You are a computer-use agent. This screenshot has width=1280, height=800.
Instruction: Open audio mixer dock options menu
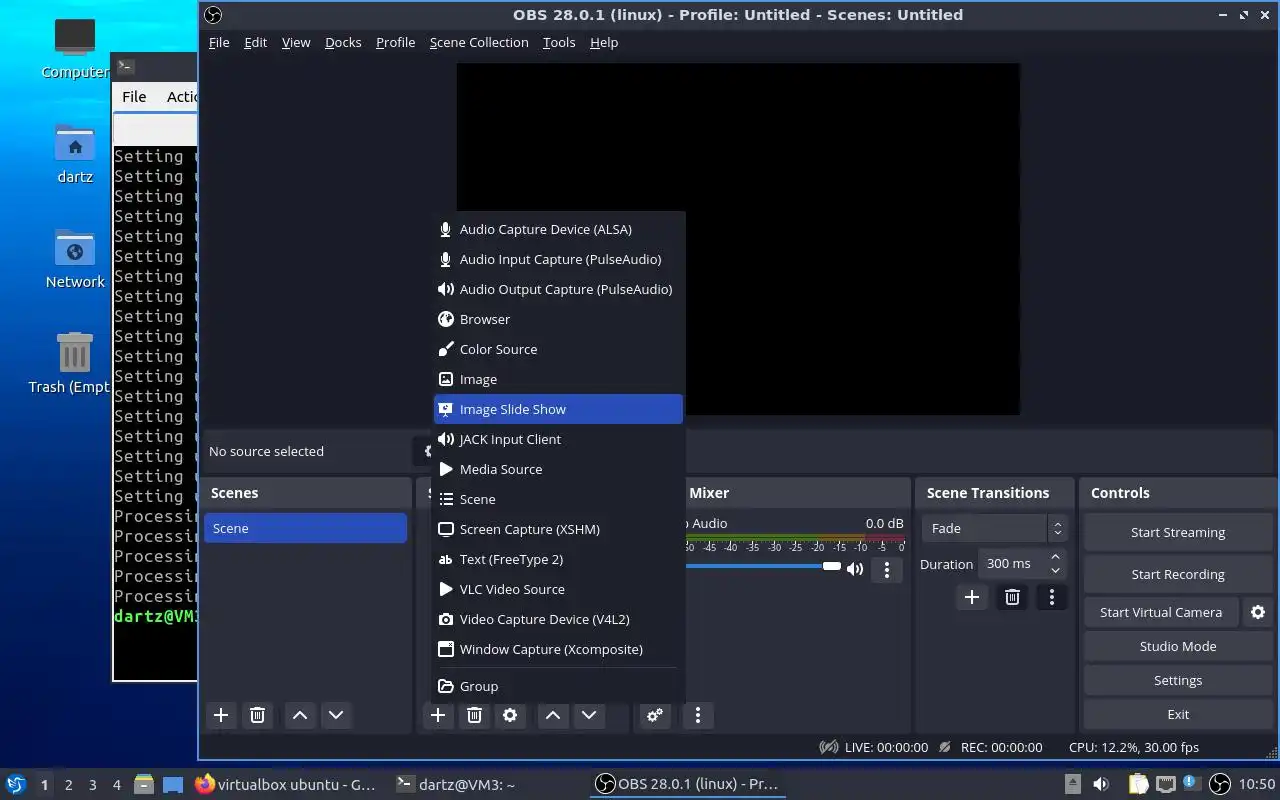(x=698, y=715)
